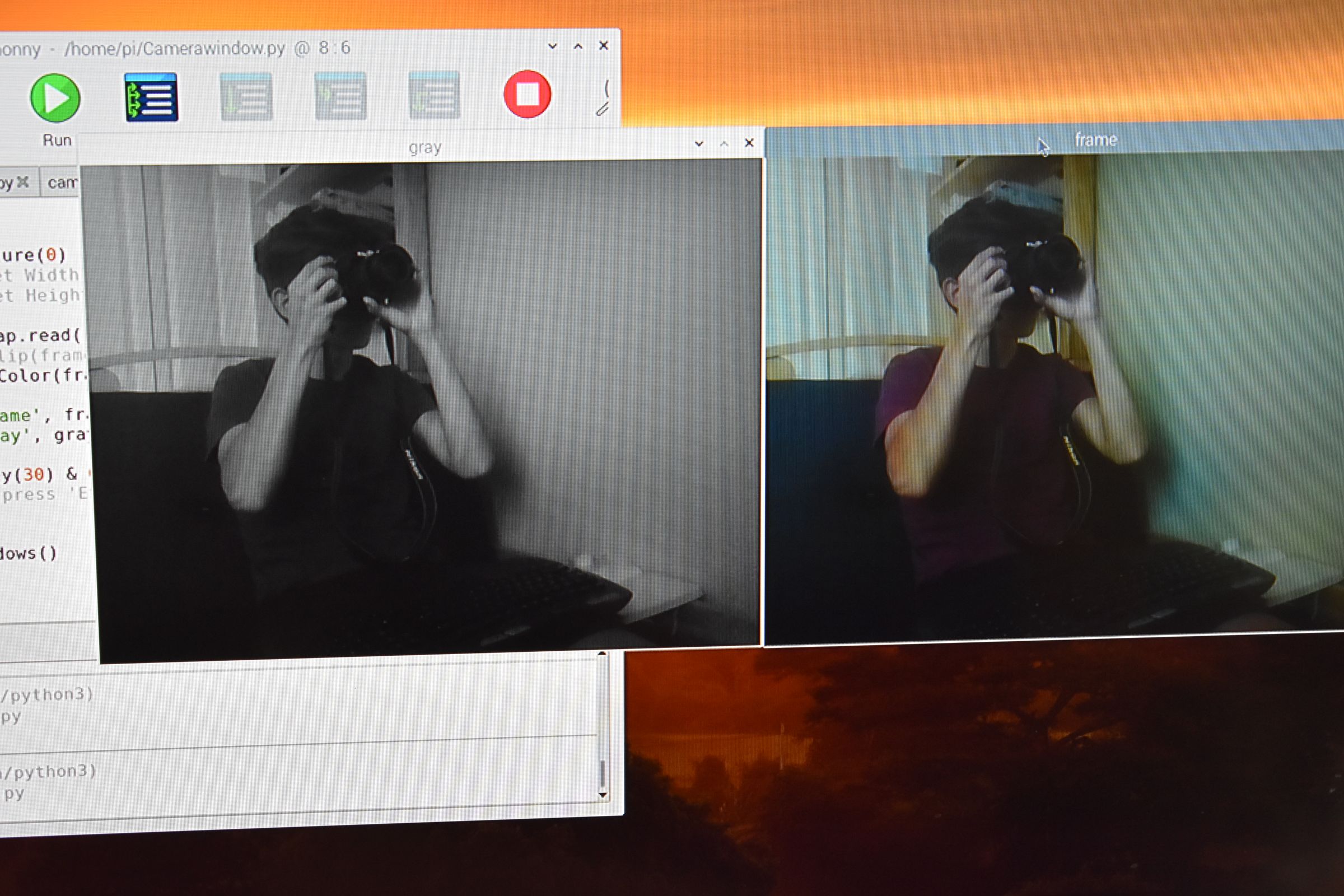The width and height of the screenshot is (1344, 896).
Task: Switch to the 'cam' editor tab
Action: [62, 183]
